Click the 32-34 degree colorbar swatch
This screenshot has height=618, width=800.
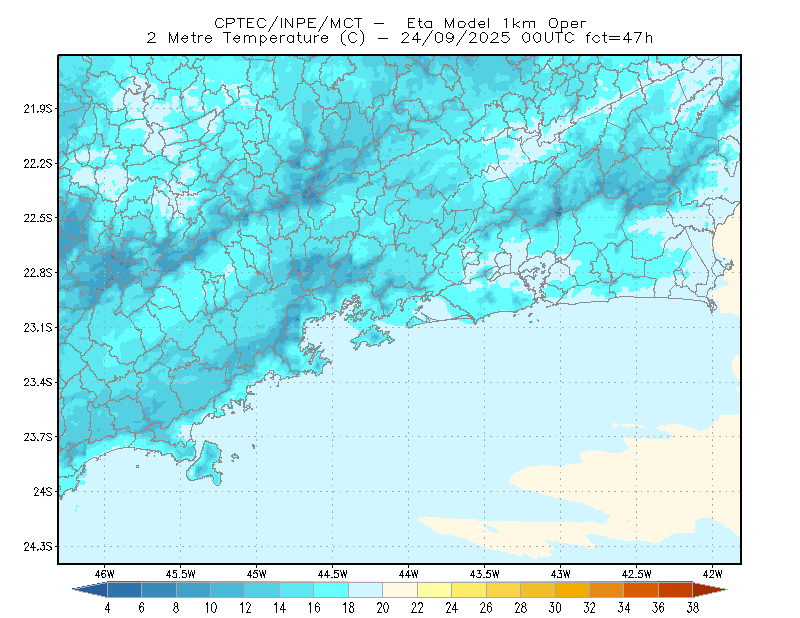point(607,590)
